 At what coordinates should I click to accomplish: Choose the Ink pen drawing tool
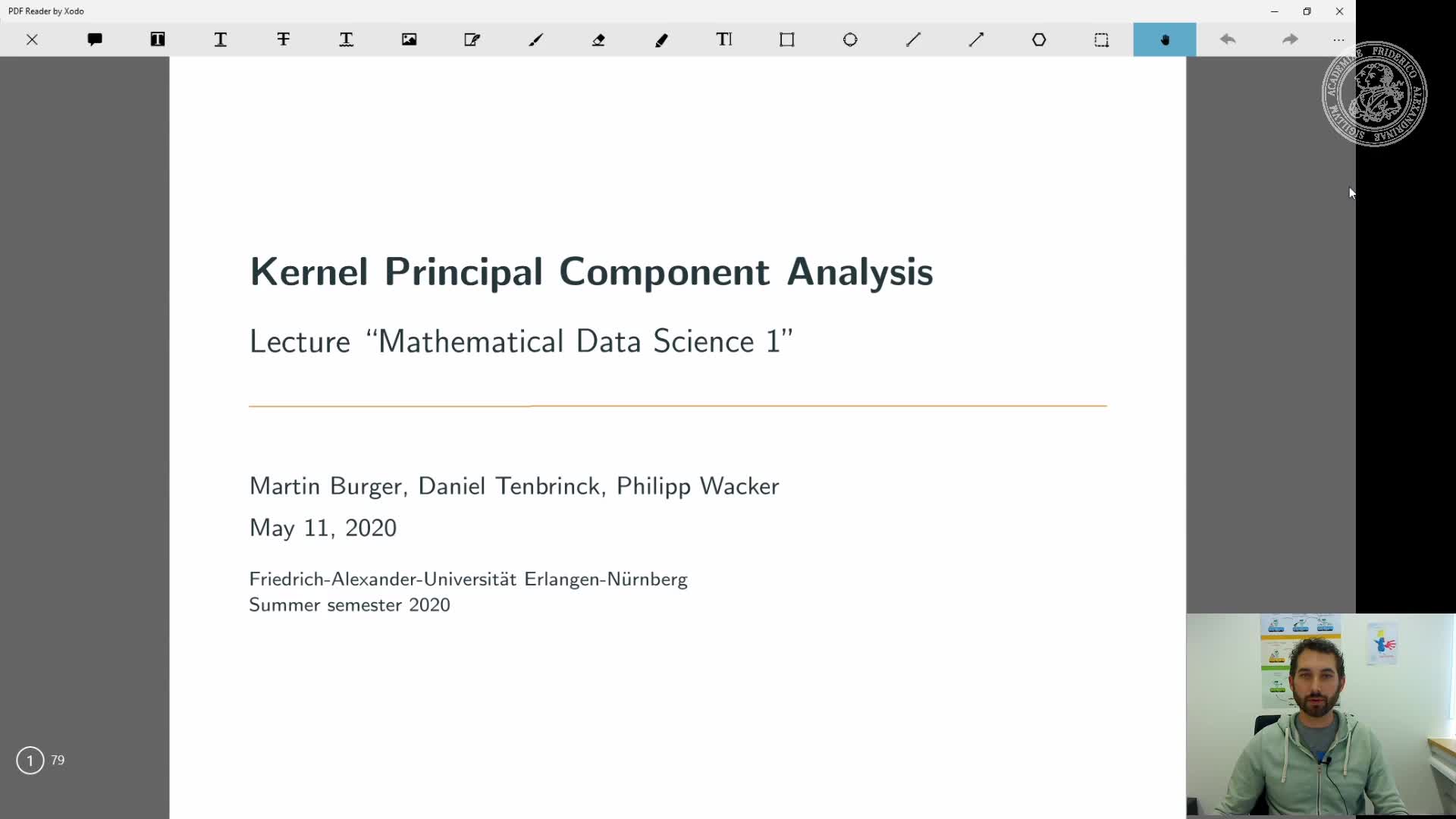(535, 39)
